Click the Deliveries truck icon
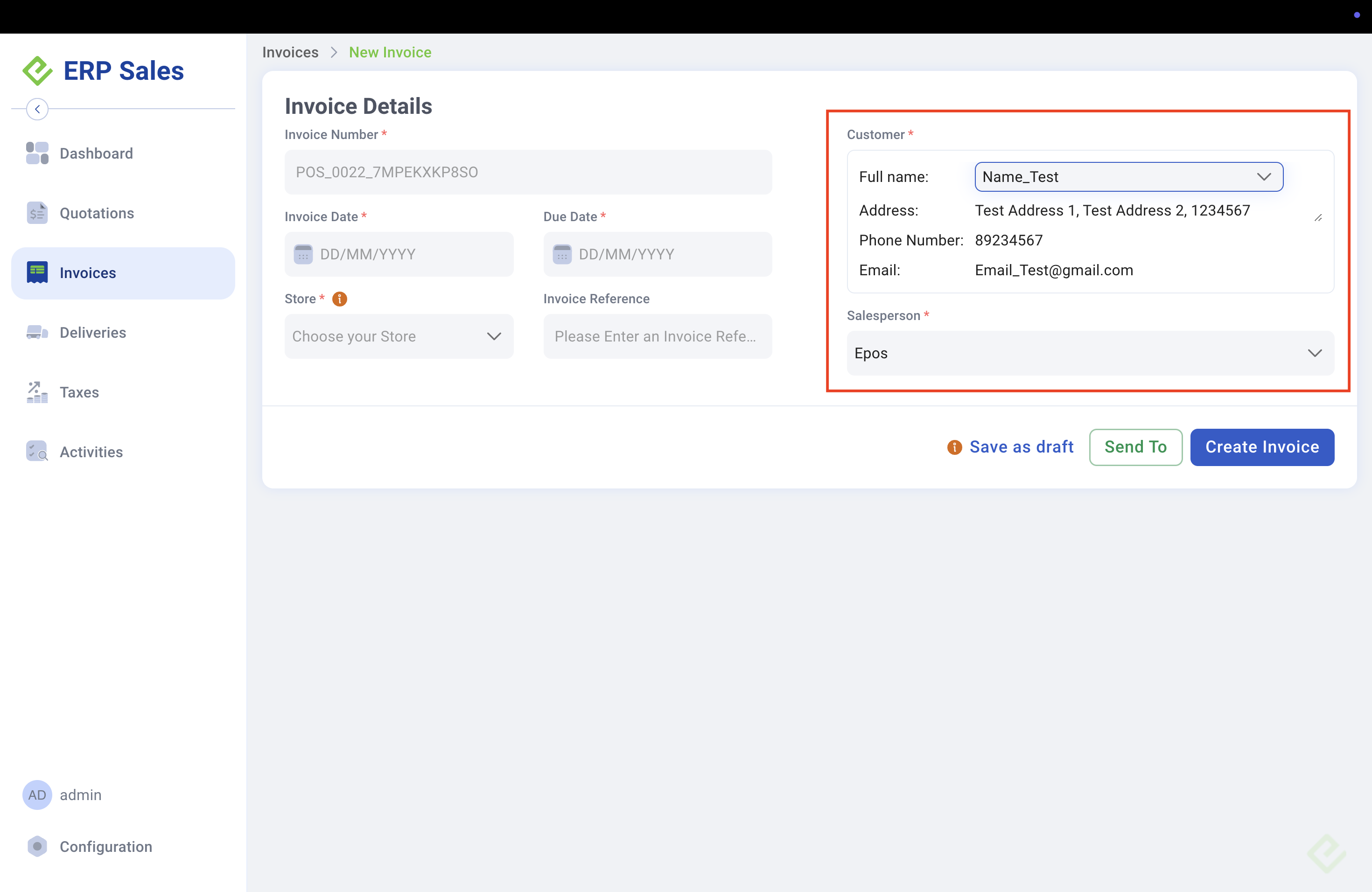Screen dimensions: 1372x892 (37, 333)
